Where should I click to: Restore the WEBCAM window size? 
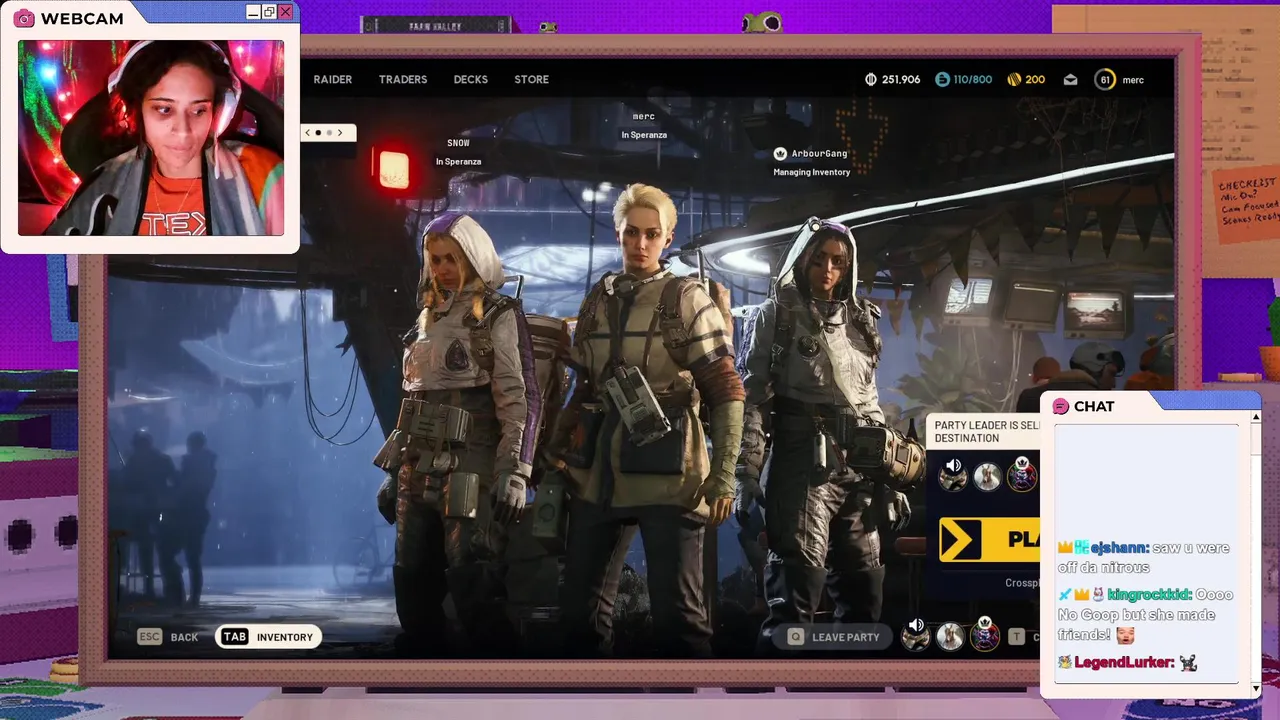[269, 12]
